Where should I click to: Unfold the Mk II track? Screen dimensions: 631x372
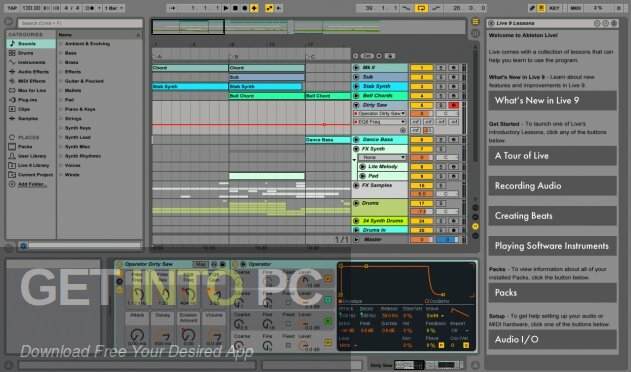pyautogui.click(x=356, y=68)
